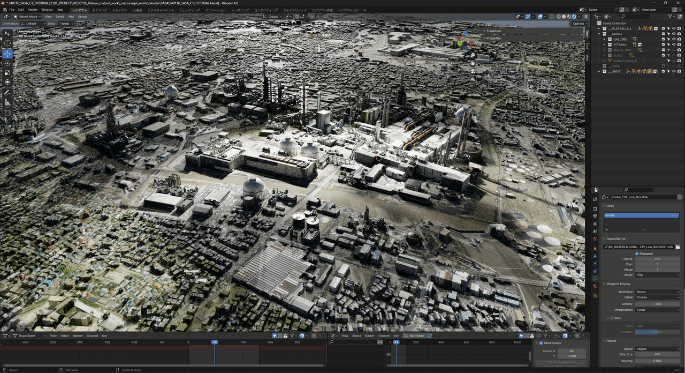This screenshot has width=685, height=373.
Task: Click the folder icon to browse the file path
Action: click(x=678, y=247)
